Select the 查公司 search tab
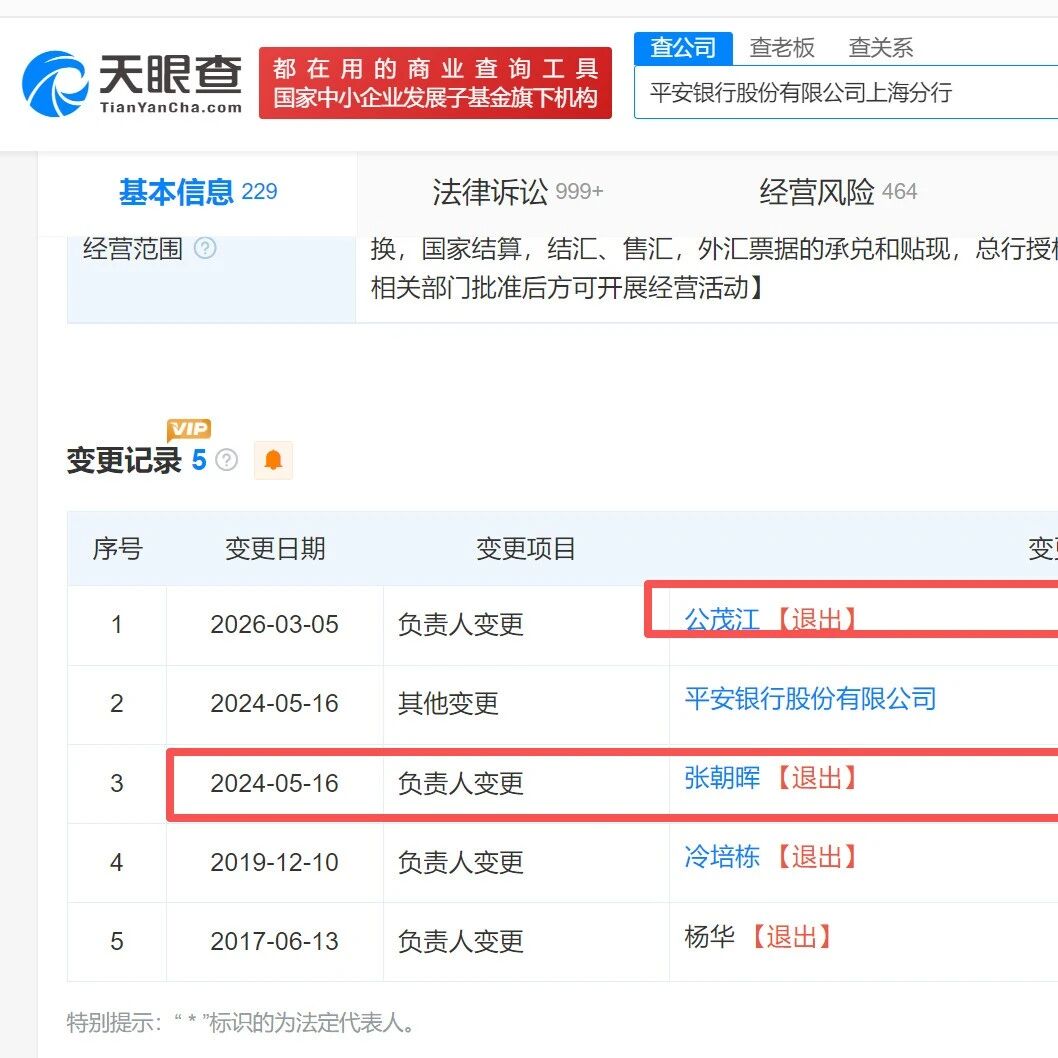Image resolution: width=1058 pixels, height=1058 pixels. point(683,48)
